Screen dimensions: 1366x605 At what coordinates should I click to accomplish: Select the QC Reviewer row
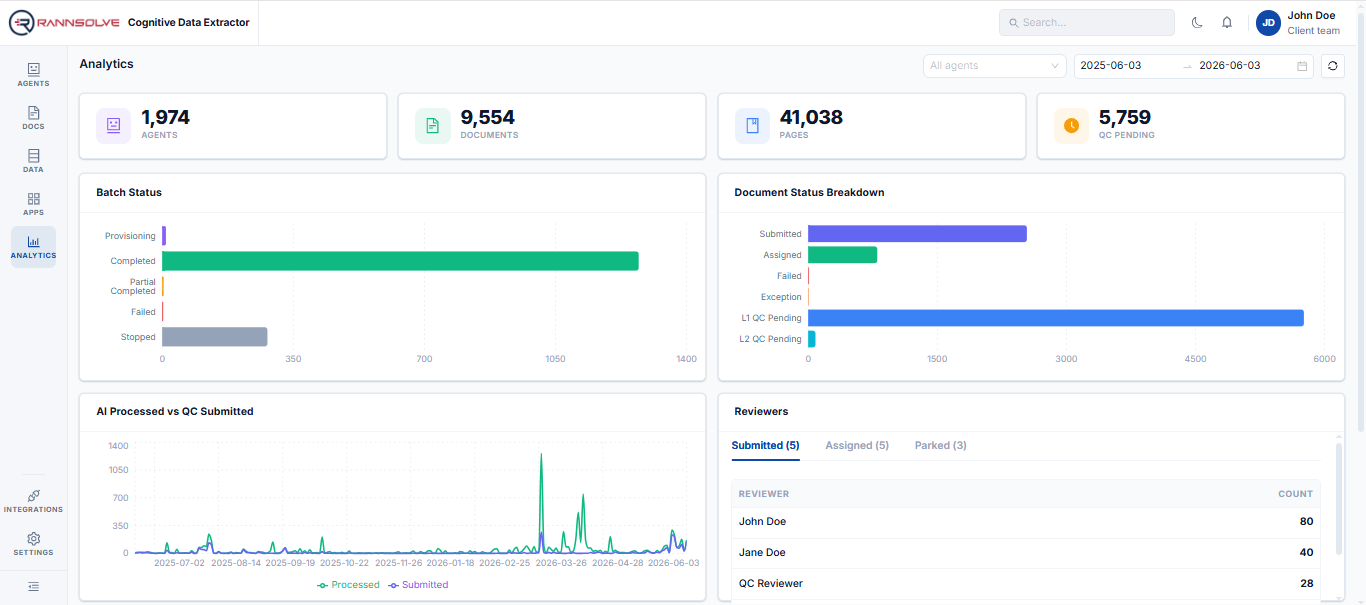(x=1026, y=584)
